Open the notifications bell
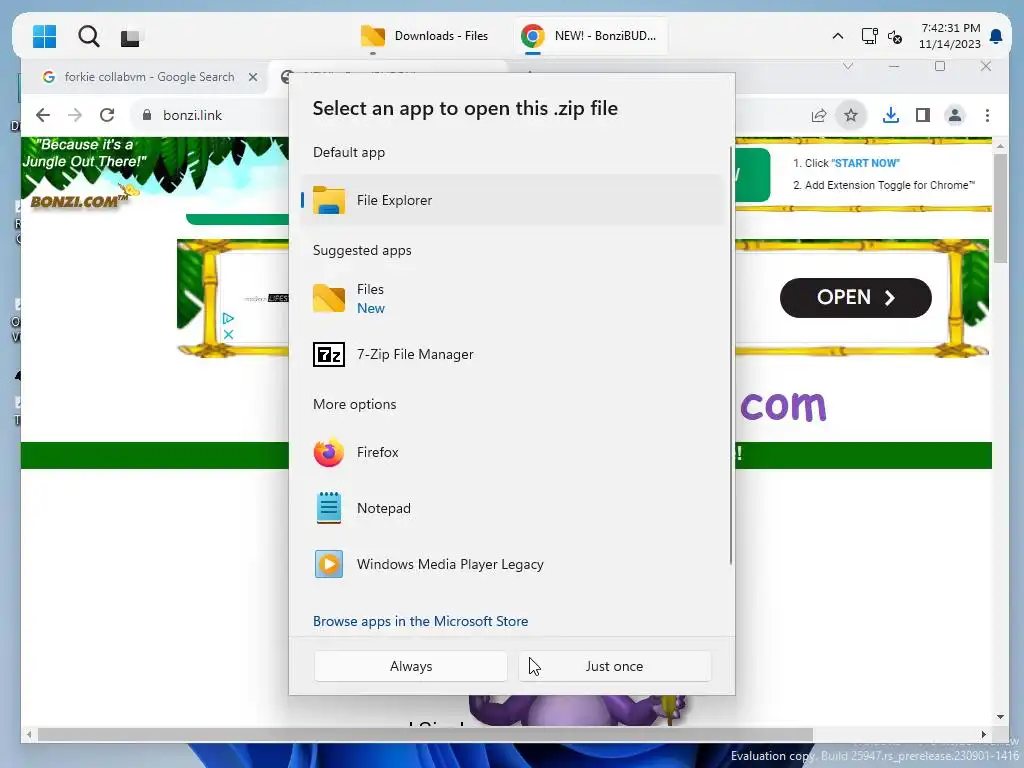This screenshot has height=768, width=1024. tap(996, 36)
